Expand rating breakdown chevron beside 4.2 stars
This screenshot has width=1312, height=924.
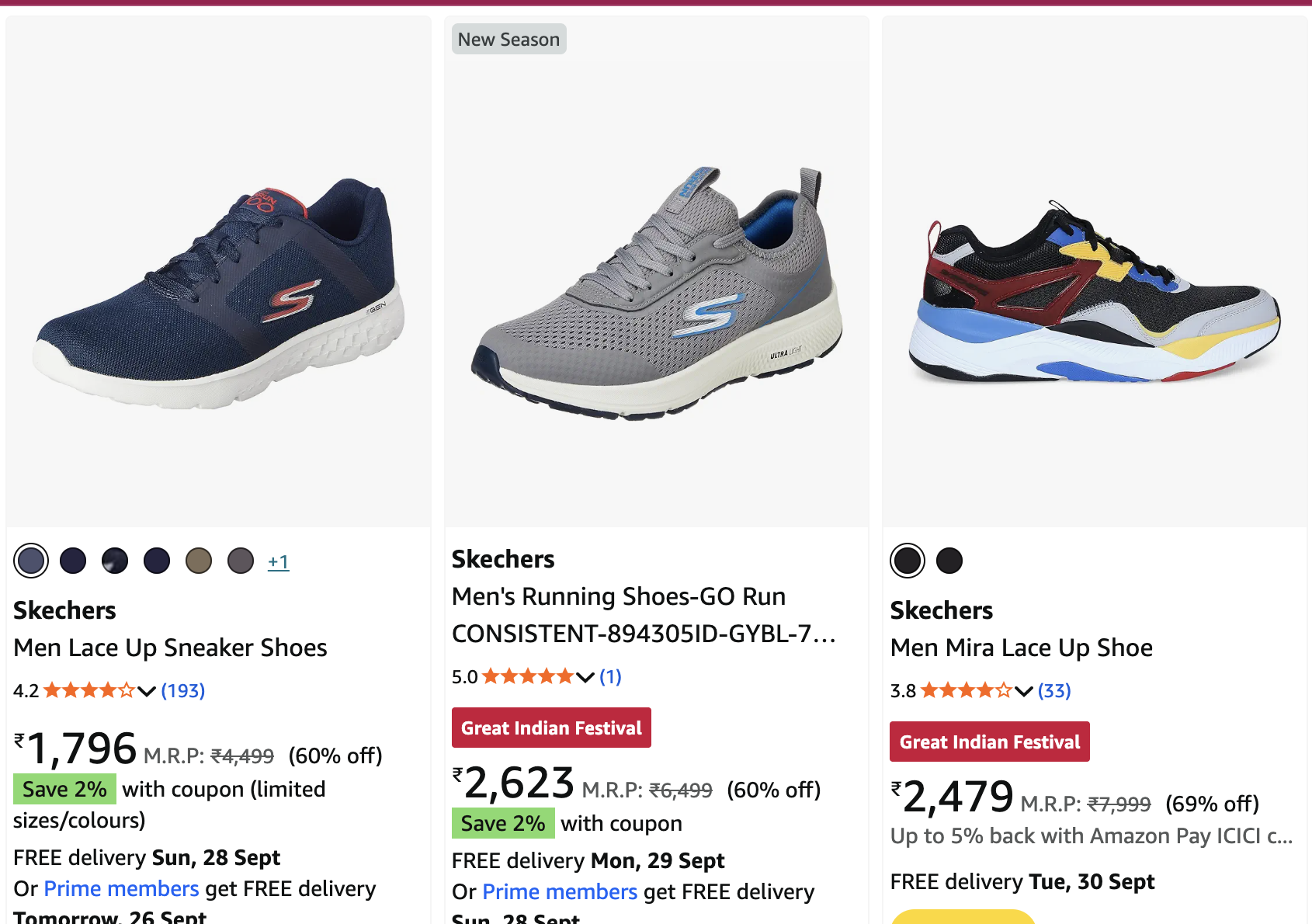tap(147, 691)
